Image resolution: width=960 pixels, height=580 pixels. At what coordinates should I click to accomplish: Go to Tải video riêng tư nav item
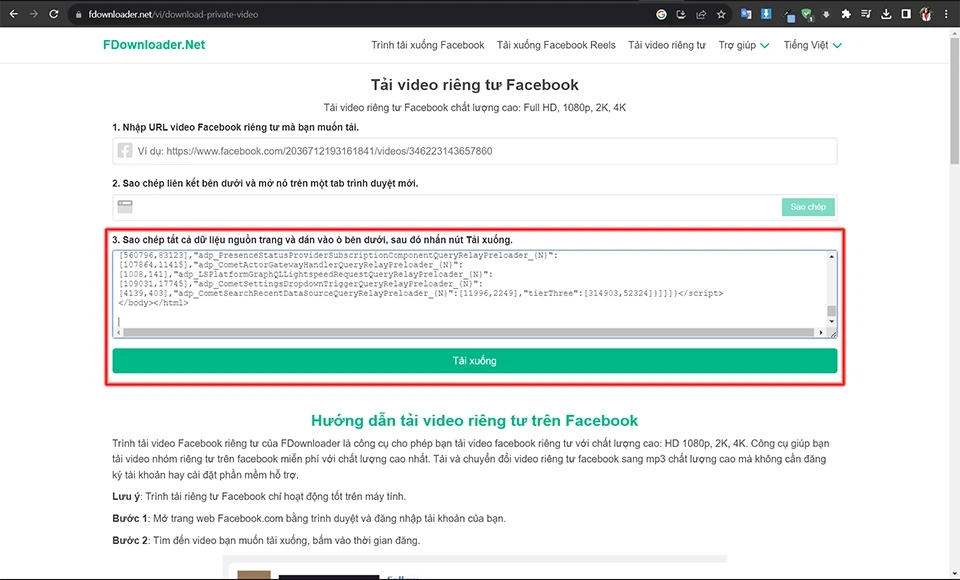[x=667, y=45]
